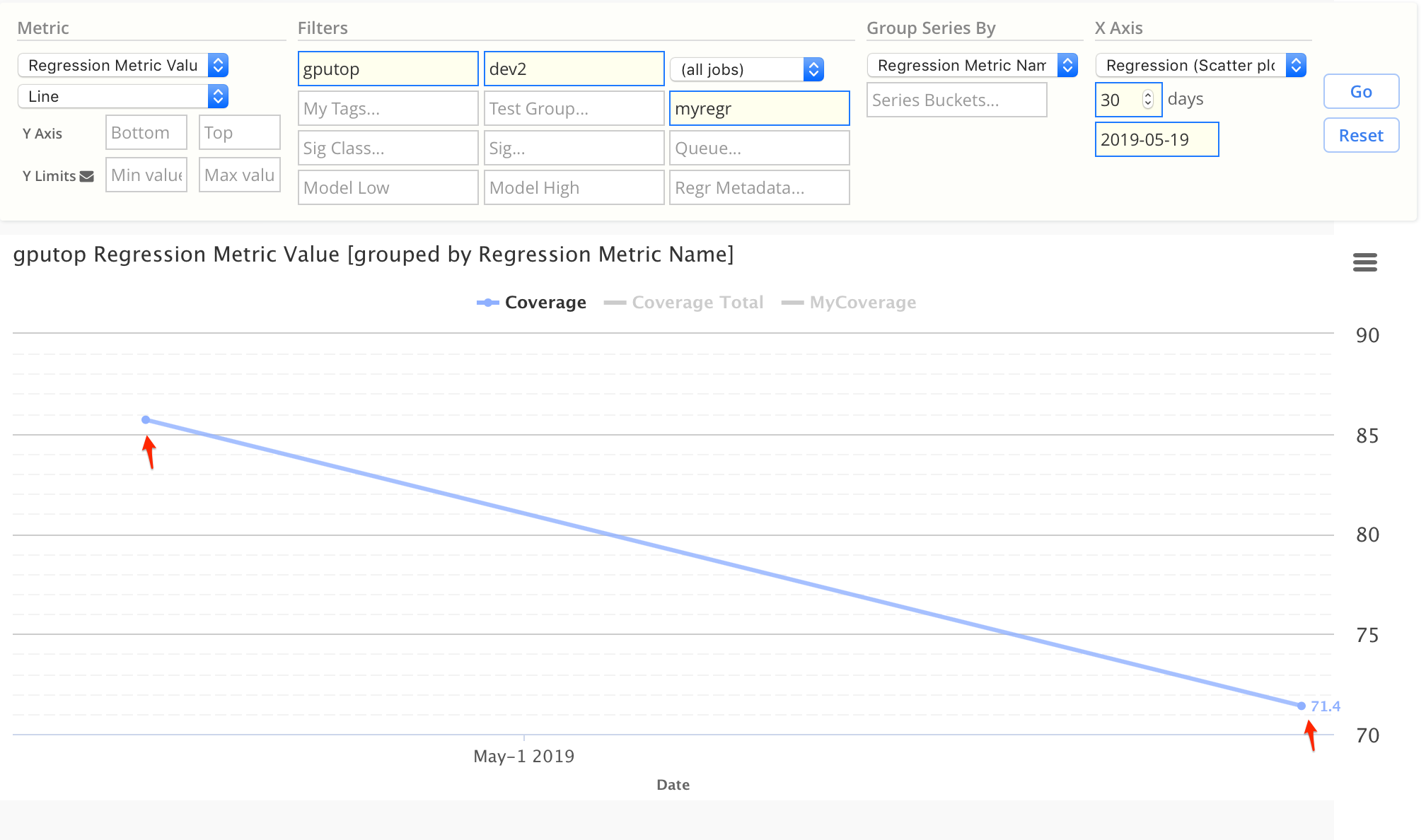Click the first Coverage data point near 85
The width and height of the screenshot is (1426, 840).
click(x=146, y=420)
